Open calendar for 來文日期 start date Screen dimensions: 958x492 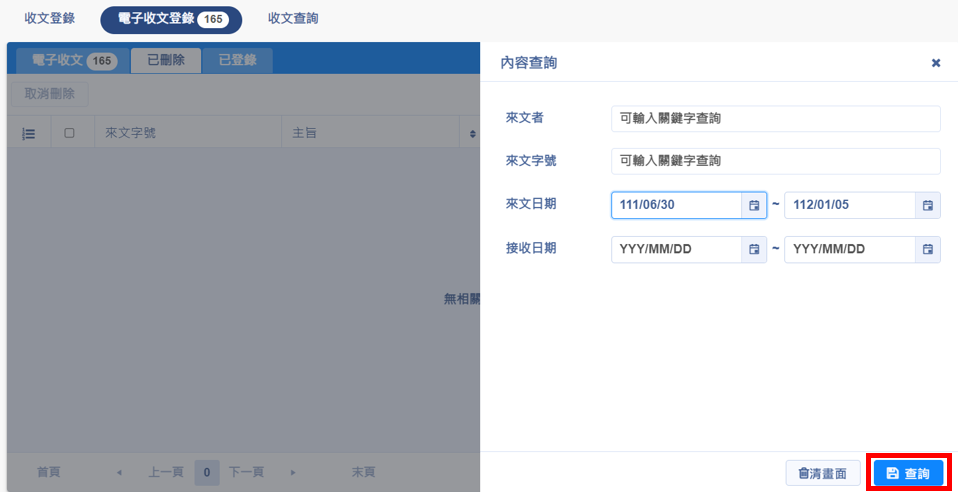pos(754,205)
